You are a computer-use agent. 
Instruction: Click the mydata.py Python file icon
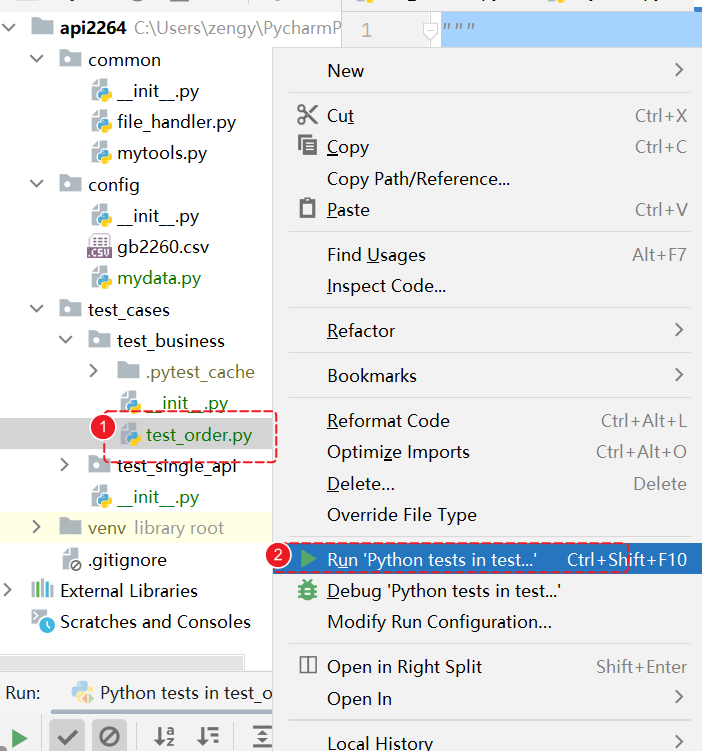[x=102, y=278]
